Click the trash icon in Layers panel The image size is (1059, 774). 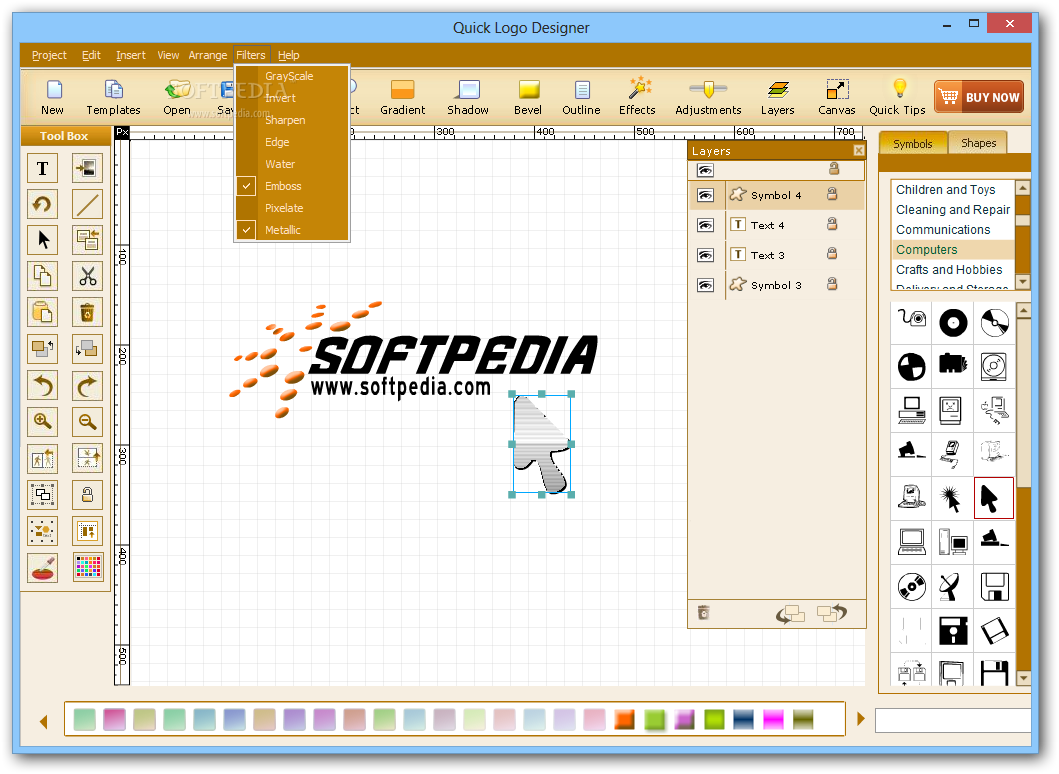pyautogui.click(x=703, y=613)
